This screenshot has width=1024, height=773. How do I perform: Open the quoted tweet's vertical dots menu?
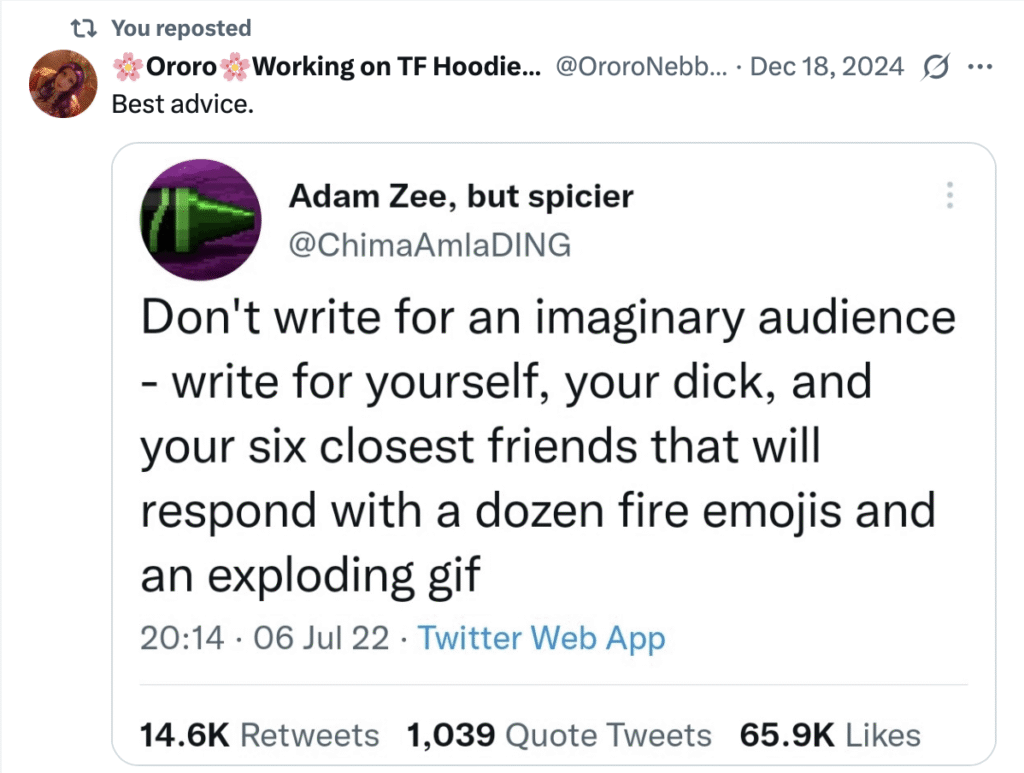coord(950,195)
